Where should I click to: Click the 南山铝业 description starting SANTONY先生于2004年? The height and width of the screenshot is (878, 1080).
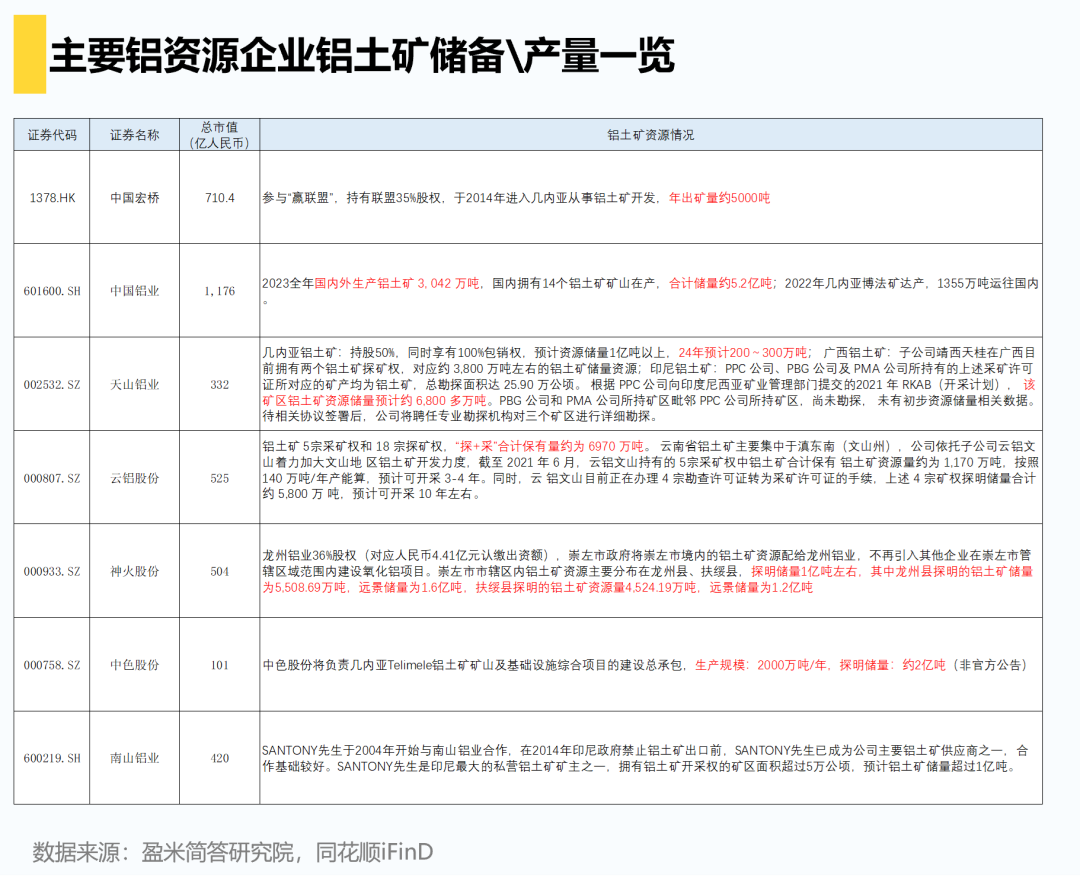pos(645,758)
